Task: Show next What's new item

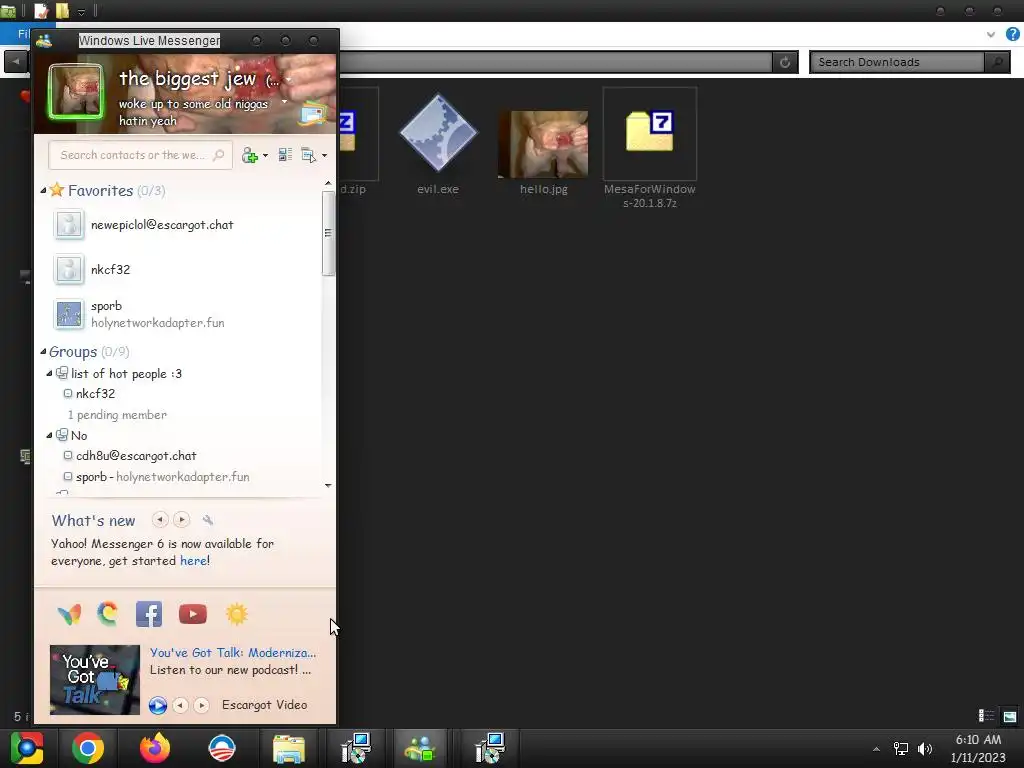Action: tap(182, 520)
